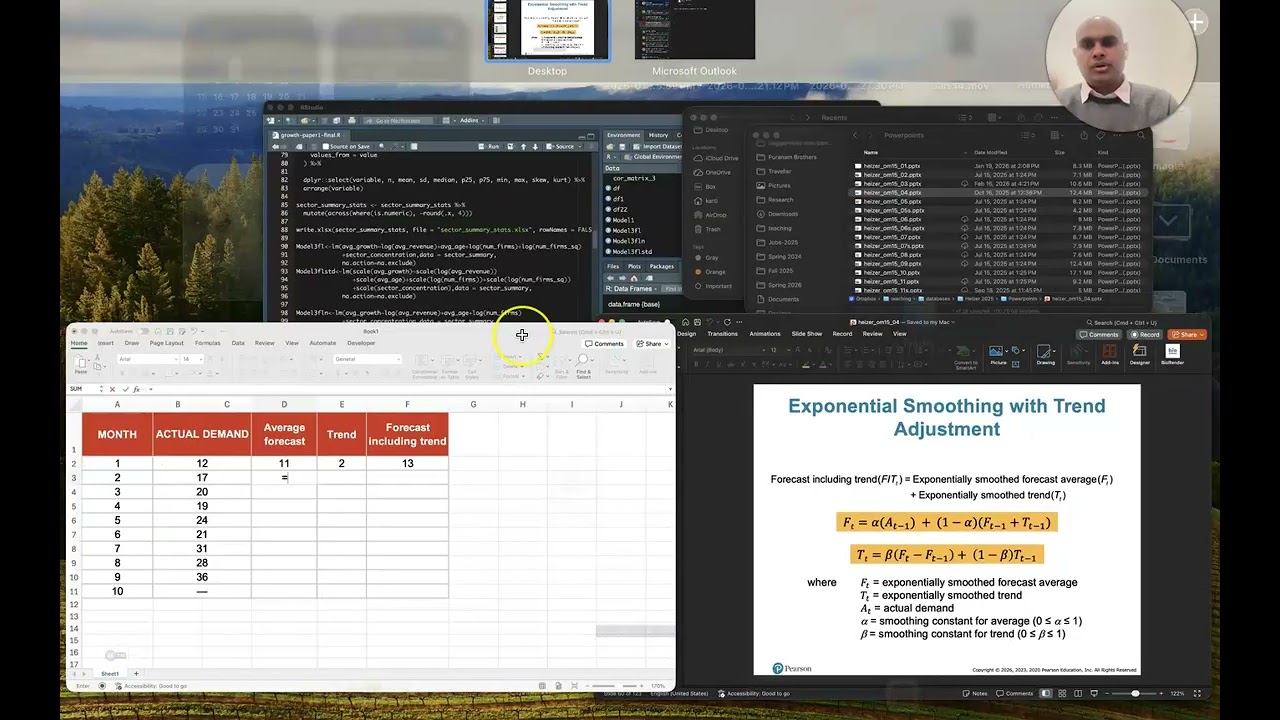Click the formula bar cancel X icon
Viewport: 1280px width, 720px height.
[x=112, y=389]
